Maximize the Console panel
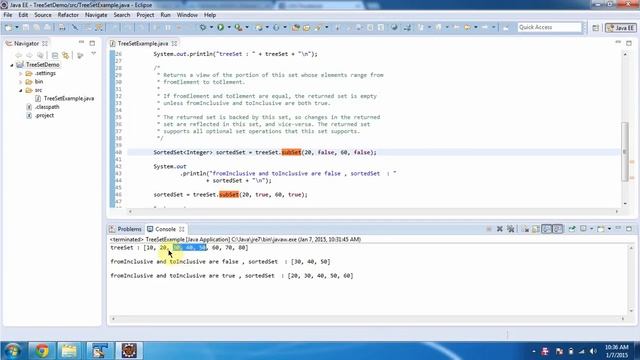640x360 pixels. click(x=629, y=229)
